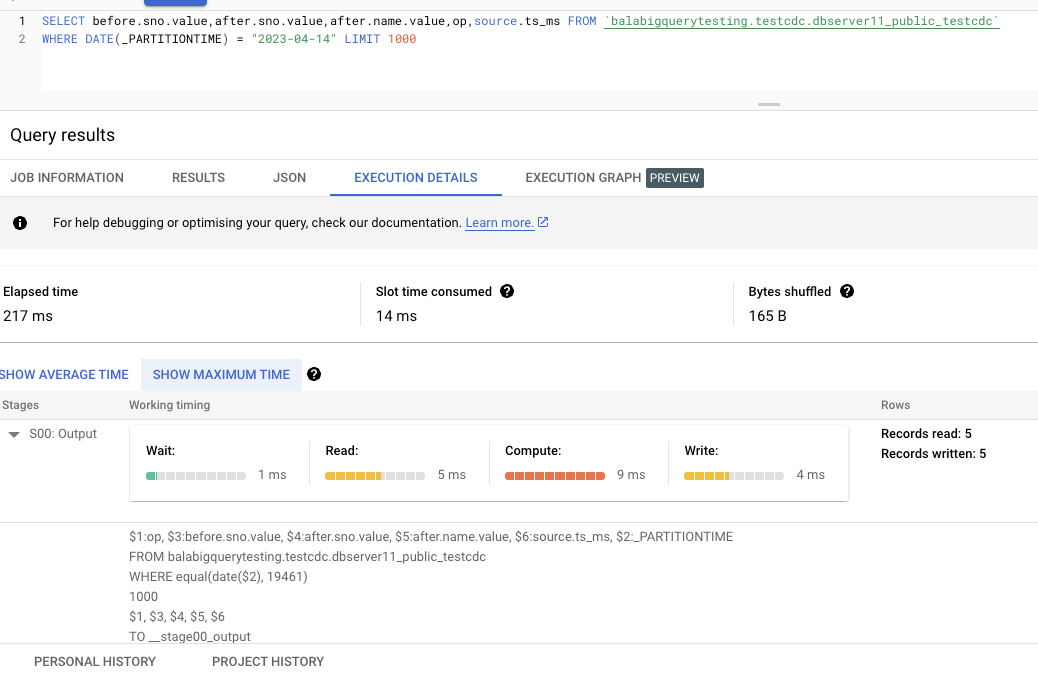Click line number 1 in the editor gutter
The width and height of the screenshot is (1038, 675).
click(22, 21)
